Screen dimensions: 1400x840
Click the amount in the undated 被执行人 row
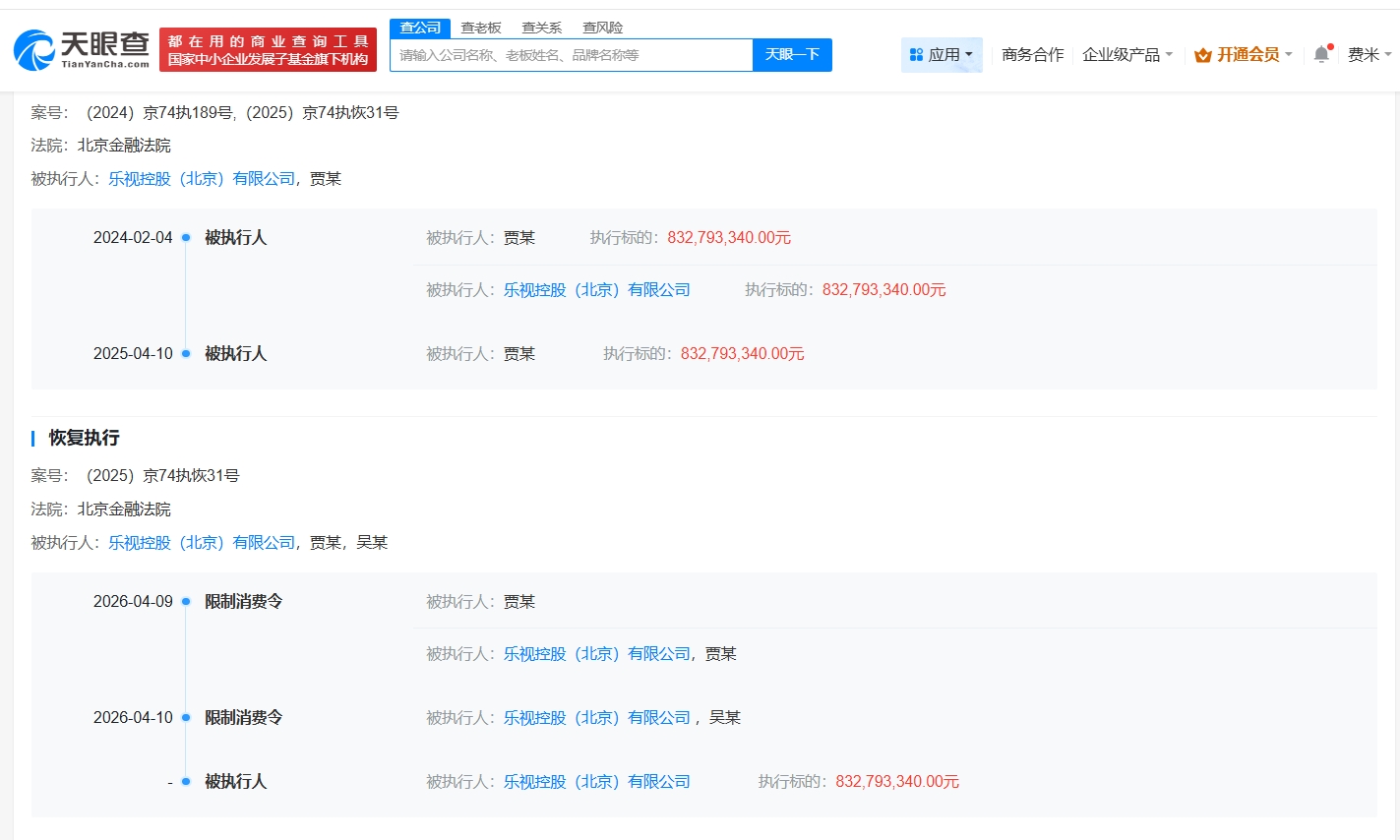click(897, 782)
